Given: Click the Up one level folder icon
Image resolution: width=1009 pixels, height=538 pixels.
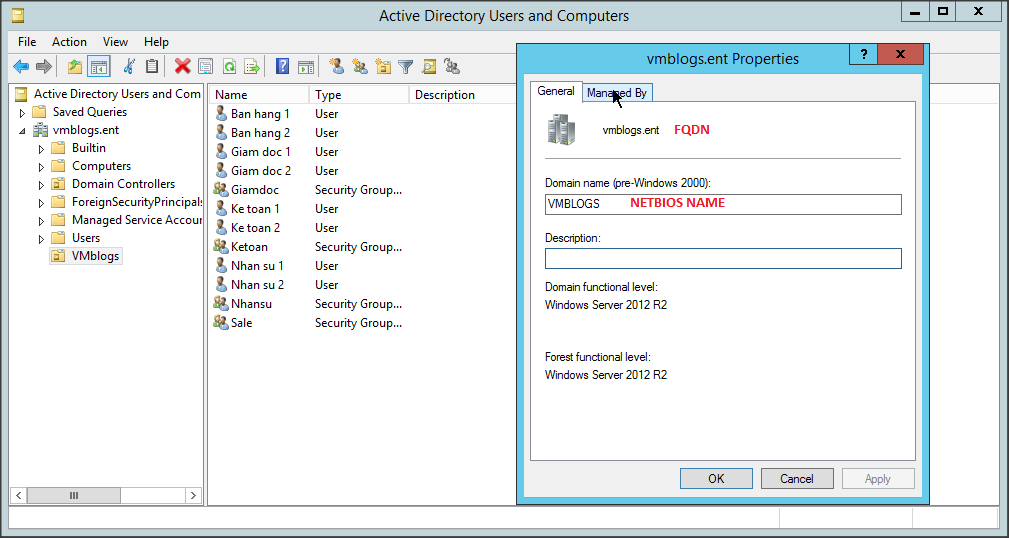Looking at the screenshot, I should 75,67.
